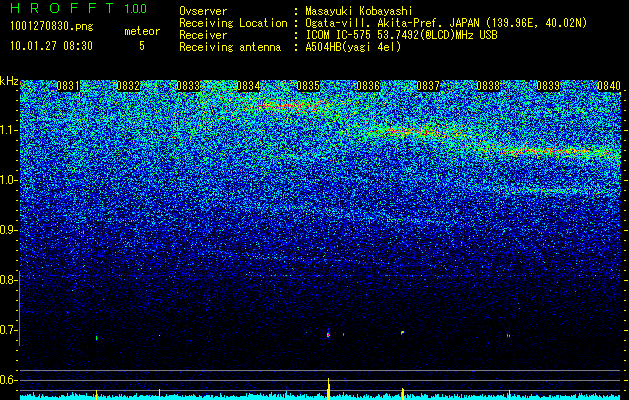Click the 0838 time marker

tap(489, 86)
